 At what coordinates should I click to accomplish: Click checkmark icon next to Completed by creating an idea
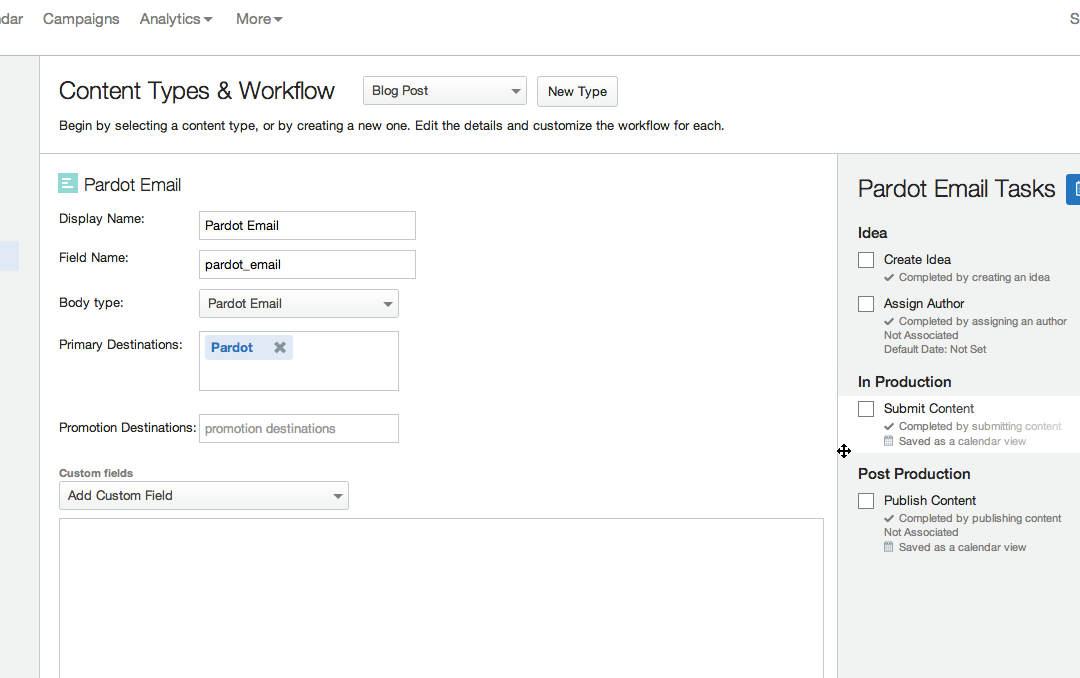(889, 278)
